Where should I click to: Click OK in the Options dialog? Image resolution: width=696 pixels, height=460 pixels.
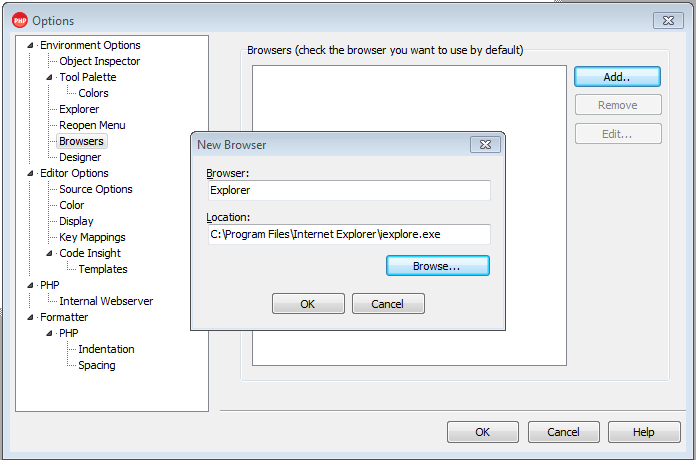pyautogui.click(x=482, y=432)
